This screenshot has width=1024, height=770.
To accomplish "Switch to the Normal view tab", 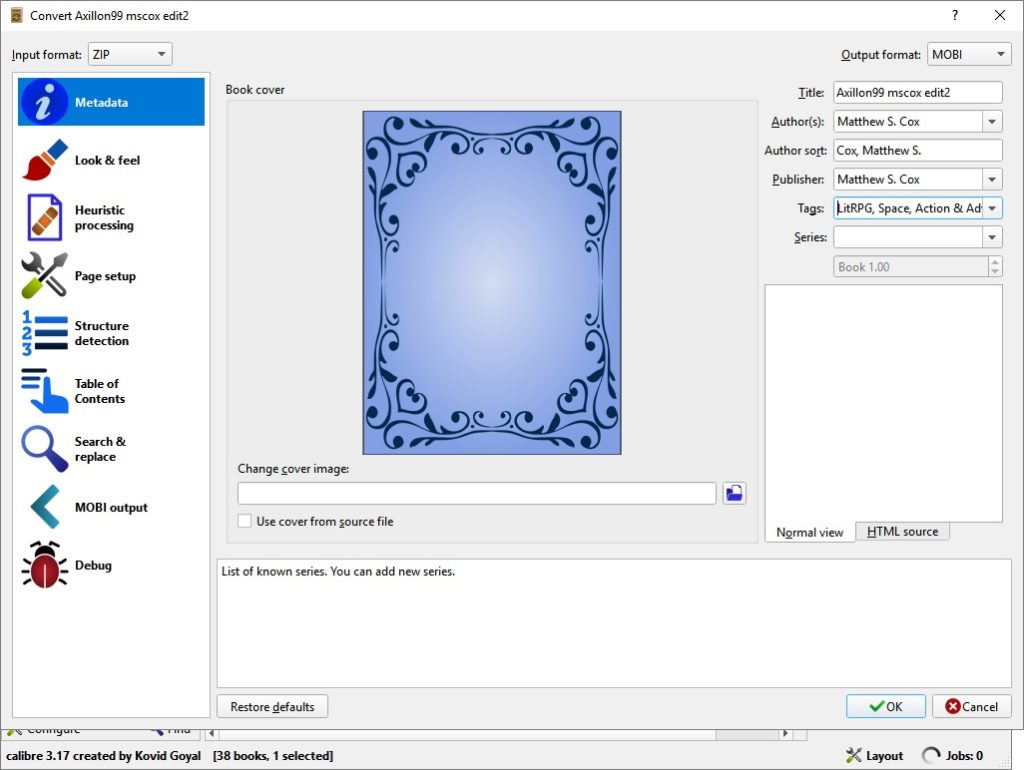I will (810, 532).
